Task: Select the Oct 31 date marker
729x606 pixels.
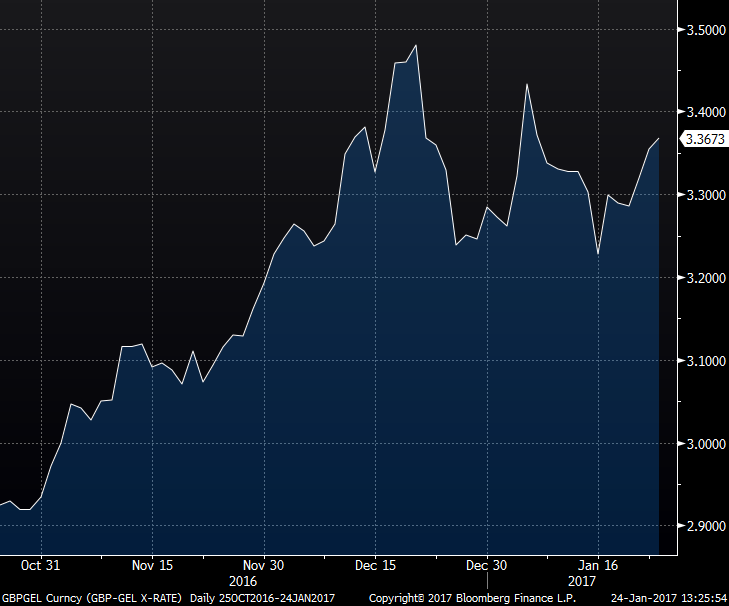Action: [41, 564]
